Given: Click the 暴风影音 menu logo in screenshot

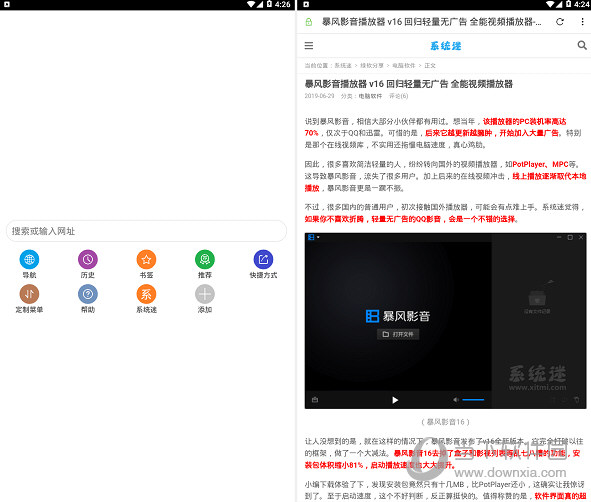Looking at the screenshot, I should (x=311, y=237).
